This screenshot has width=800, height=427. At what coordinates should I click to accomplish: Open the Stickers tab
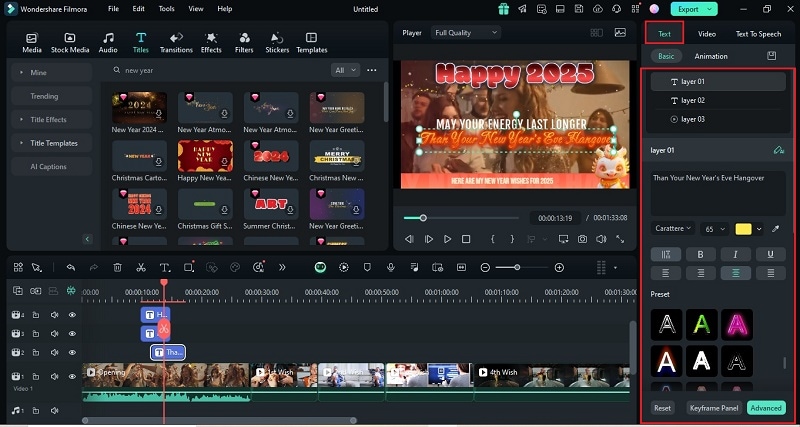[277, 43]
